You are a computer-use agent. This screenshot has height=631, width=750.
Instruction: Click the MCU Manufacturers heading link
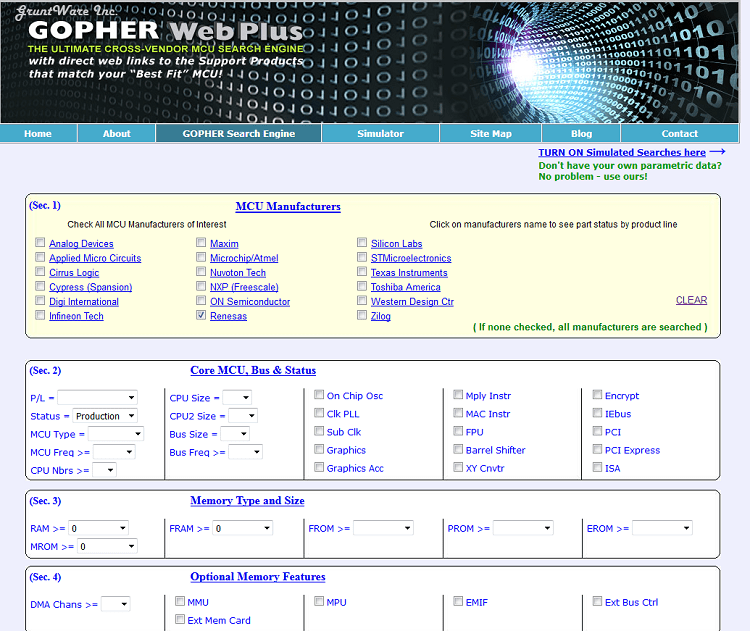tap(288, 206)
